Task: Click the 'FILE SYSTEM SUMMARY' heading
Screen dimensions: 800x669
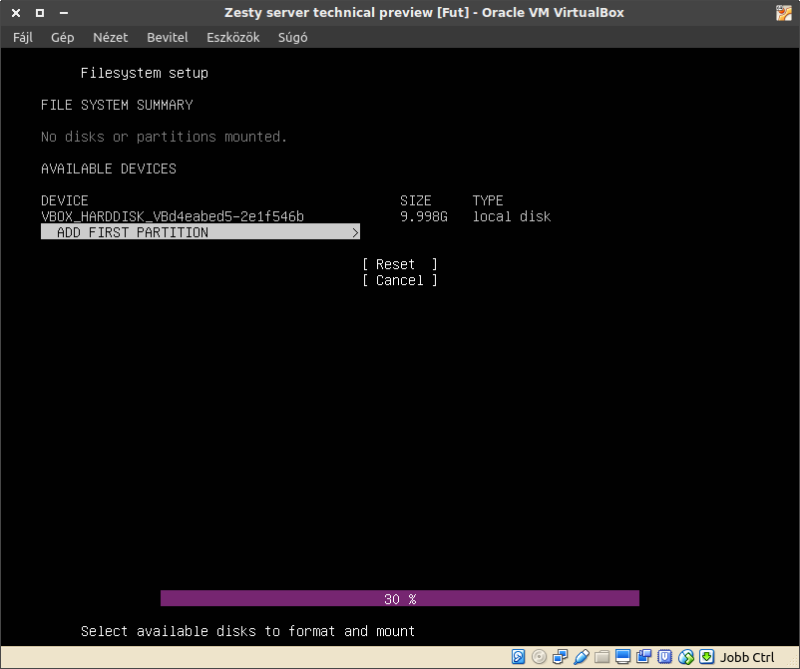Action: click(x=117, y=105)
